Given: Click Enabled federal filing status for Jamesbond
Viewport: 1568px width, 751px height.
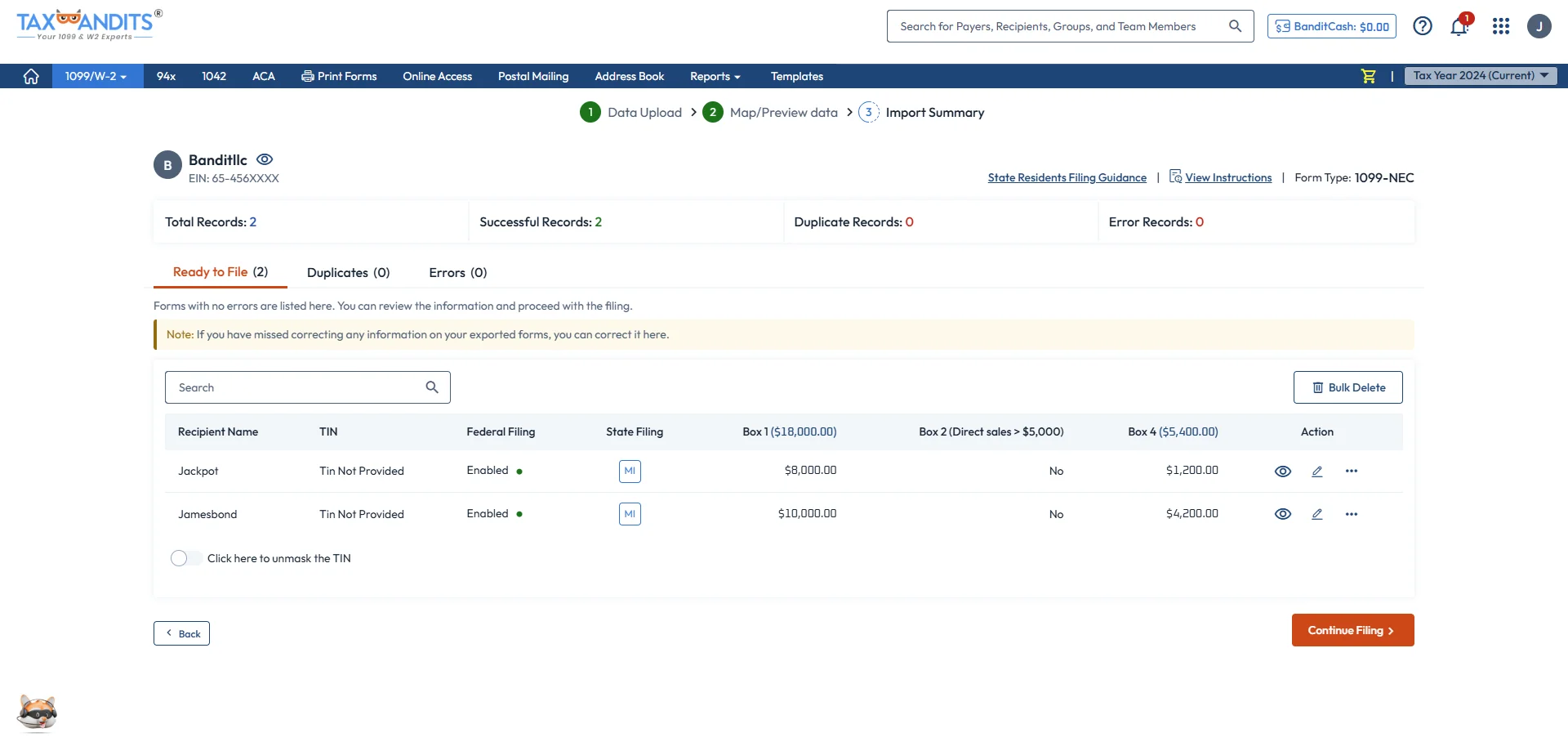Looking at the screenshot, I should point(494,514).
